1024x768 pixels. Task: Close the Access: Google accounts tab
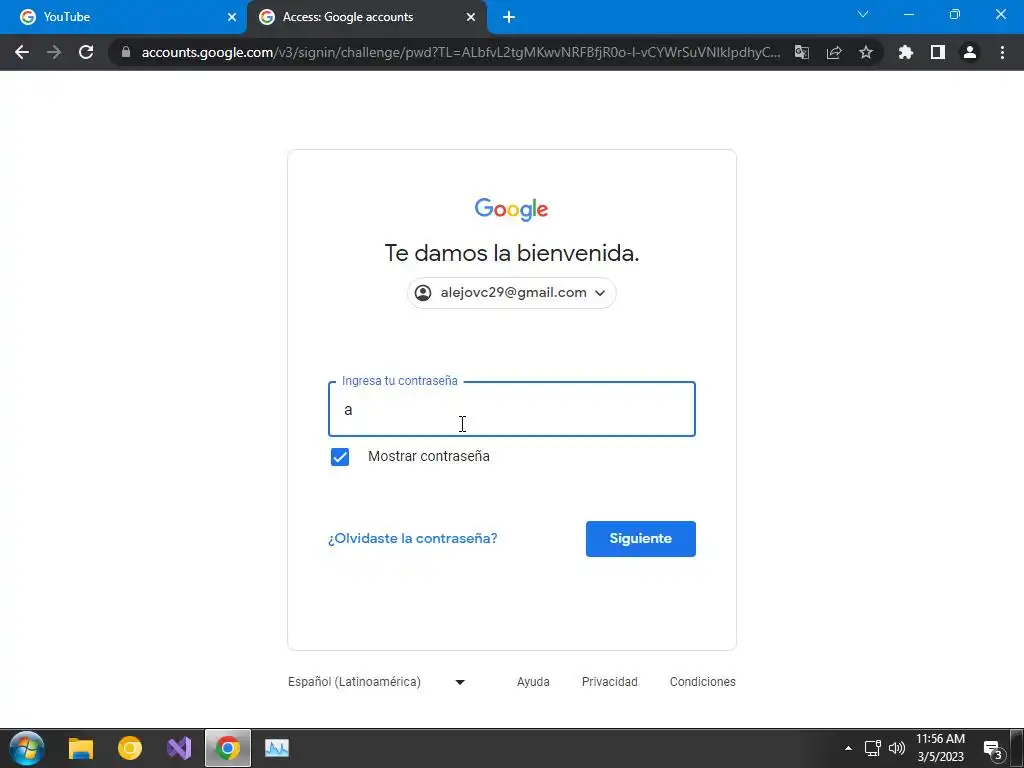[x=471, y=17]
